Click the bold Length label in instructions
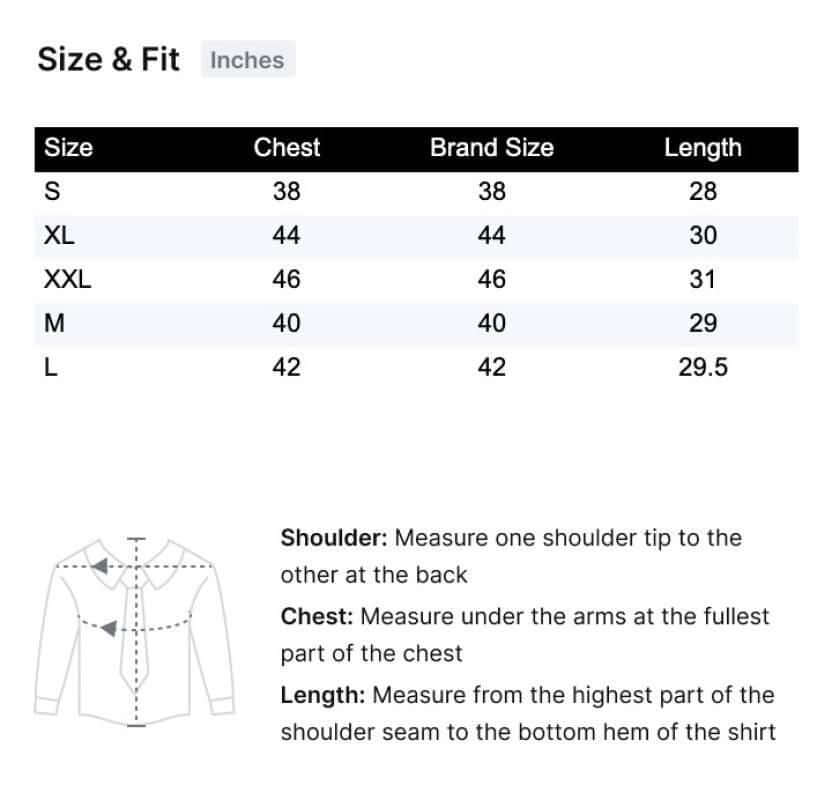The height and width of the screenshot is (785, 832). (x=322, y=694)
